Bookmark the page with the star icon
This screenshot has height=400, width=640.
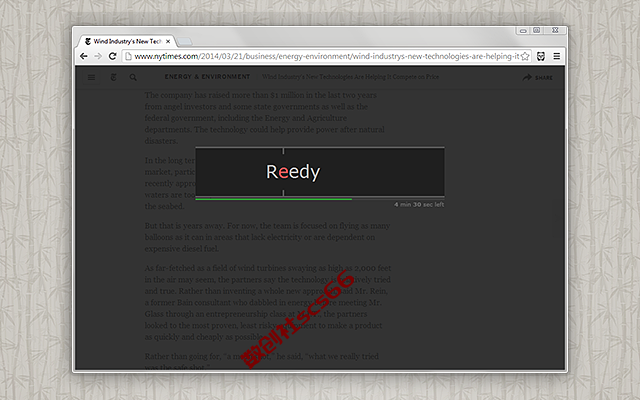pos(525,56)
